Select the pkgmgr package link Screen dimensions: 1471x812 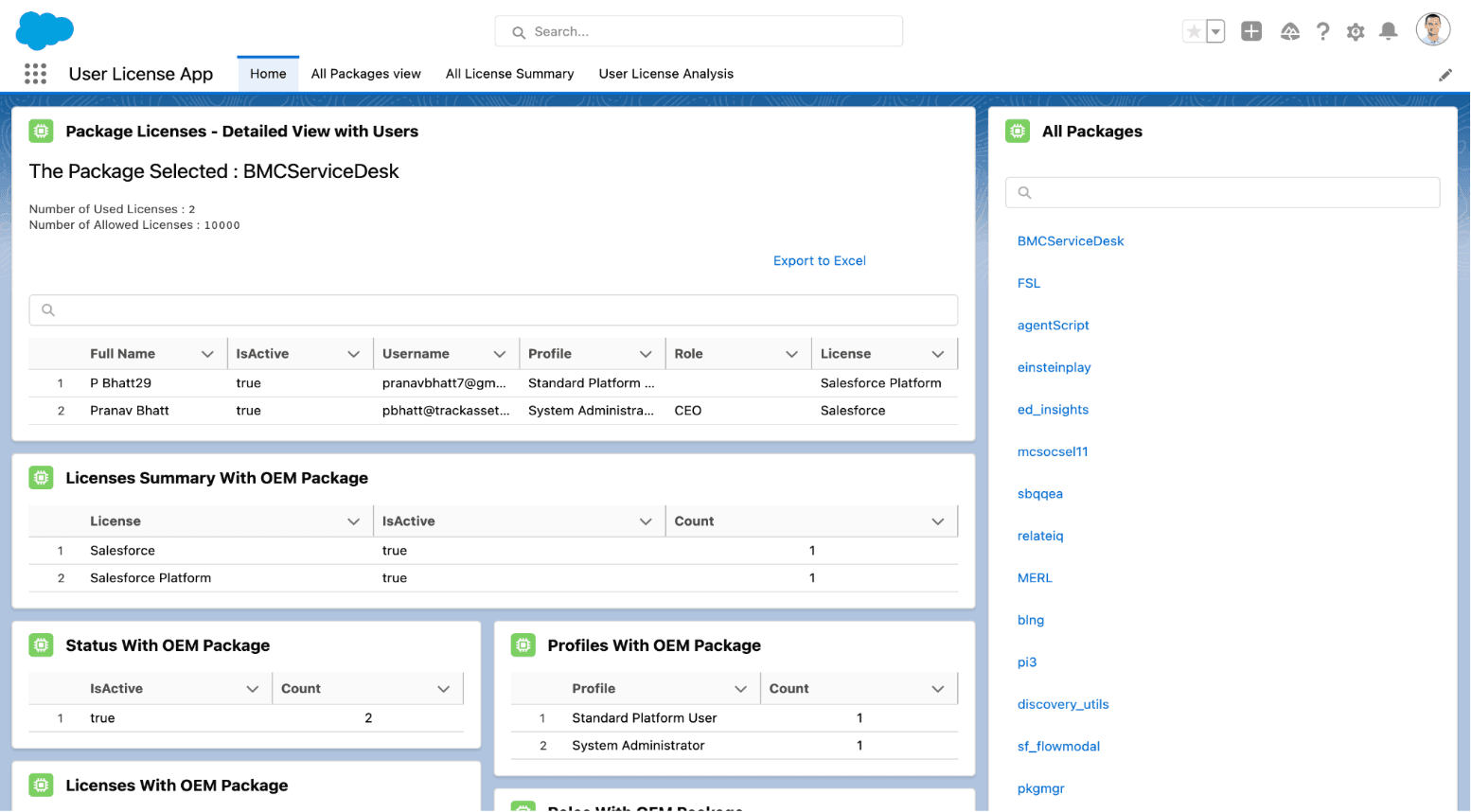pos(1040,788)
